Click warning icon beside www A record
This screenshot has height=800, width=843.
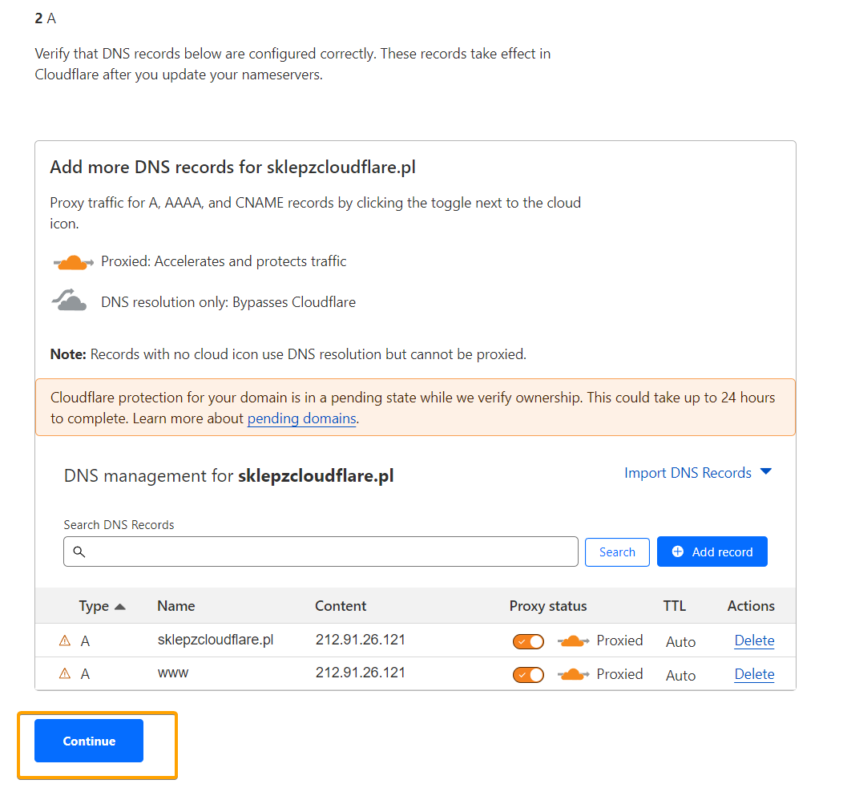click(65, 674)
